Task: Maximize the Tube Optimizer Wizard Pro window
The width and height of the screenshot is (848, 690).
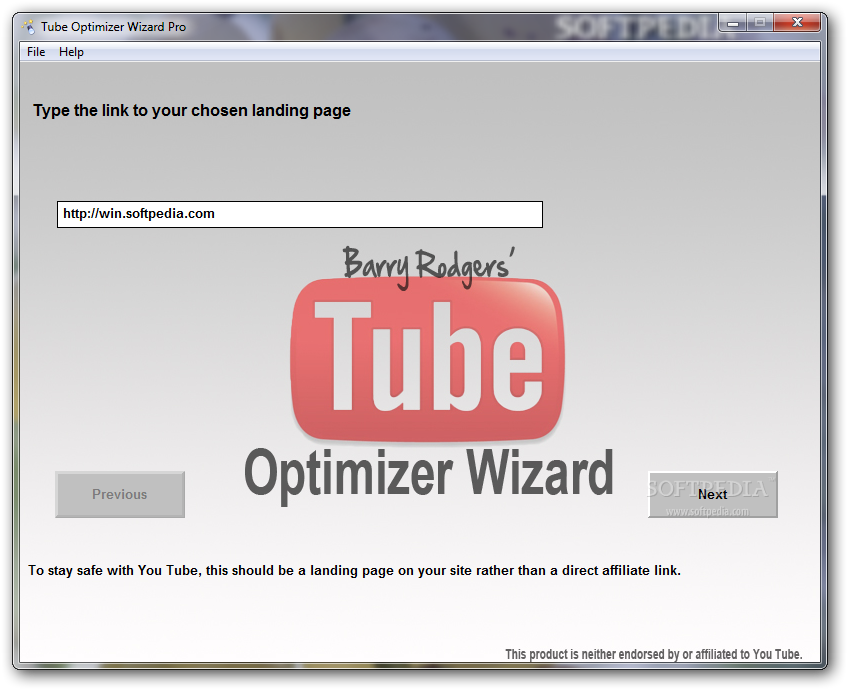Action: pos(760,23)
